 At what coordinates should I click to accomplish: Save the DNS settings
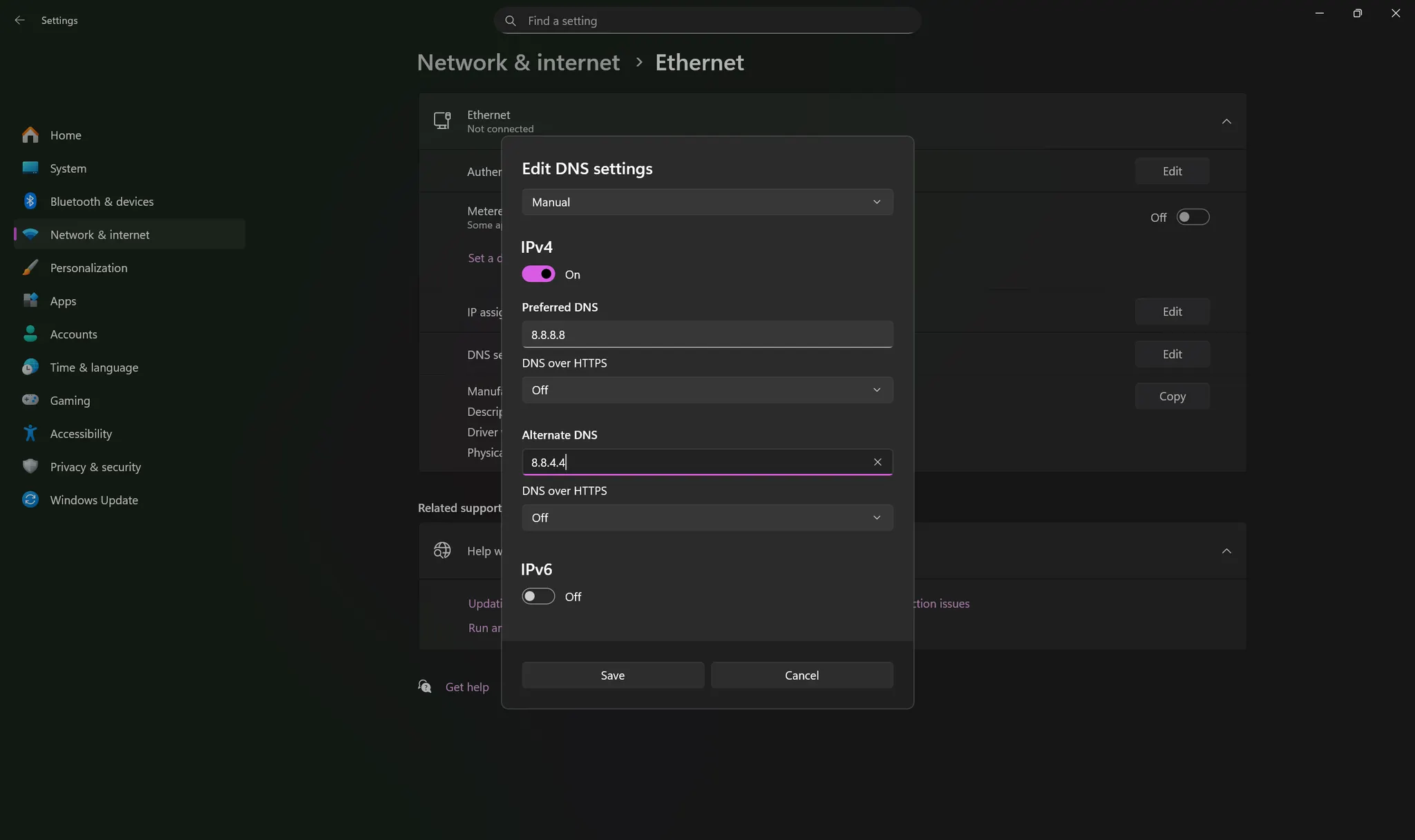click(612, 675)
